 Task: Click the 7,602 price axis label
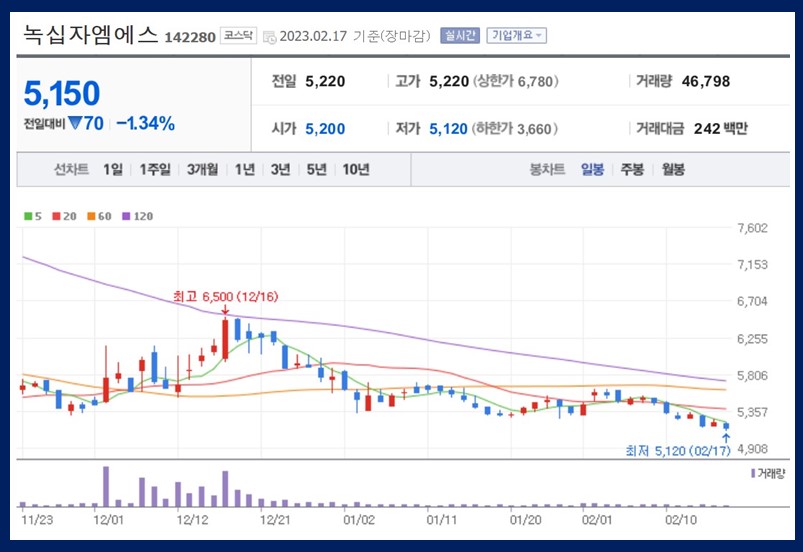(x=752, y=228)
